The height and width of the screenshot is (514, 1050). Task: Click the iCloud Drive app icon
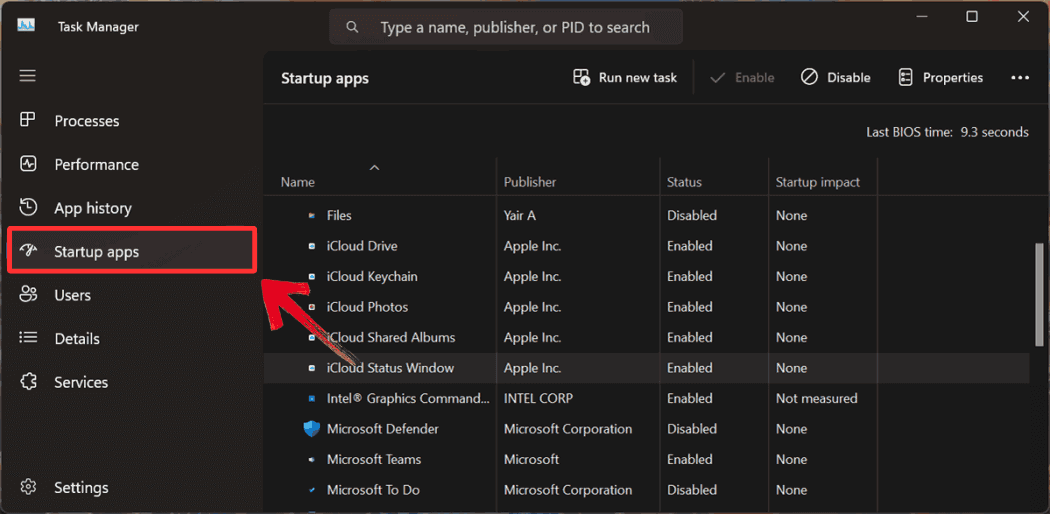pos(311,246)
